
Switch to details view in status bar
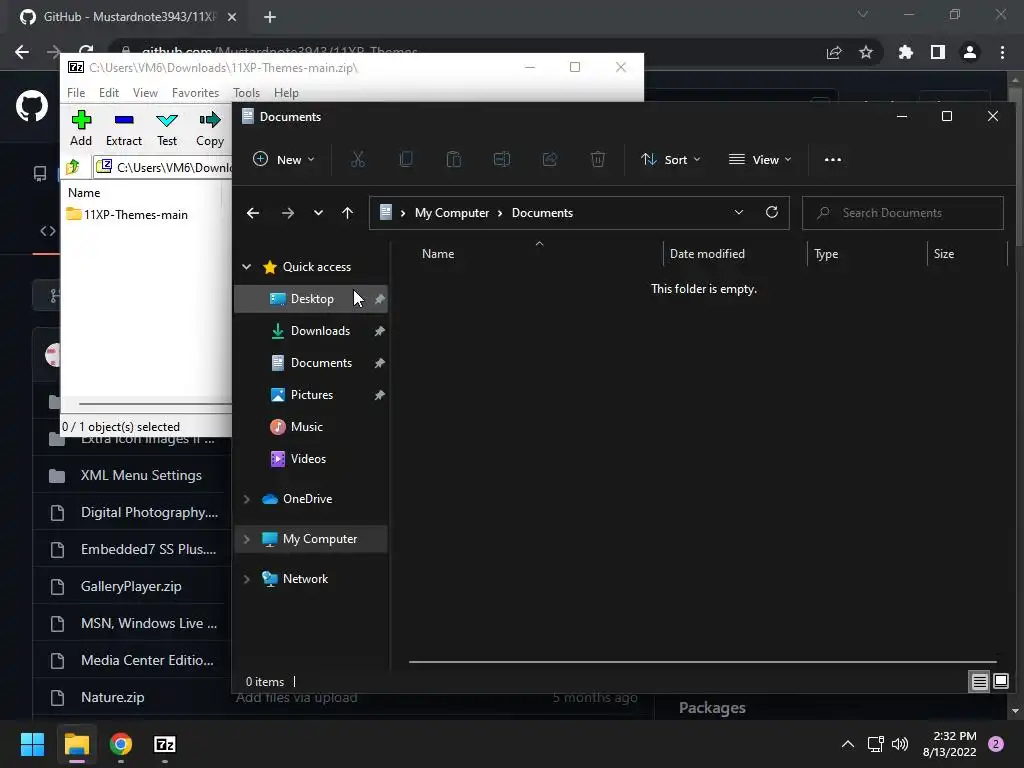[x=980, y=682]
